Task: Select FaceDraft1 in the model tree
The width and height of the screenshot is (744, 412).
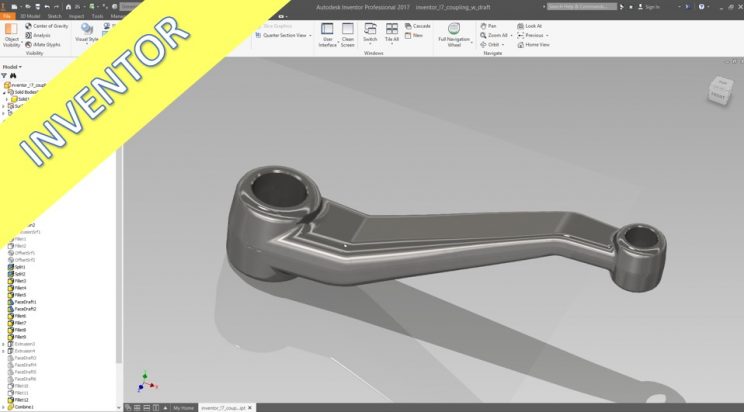Action: (26, 302)
